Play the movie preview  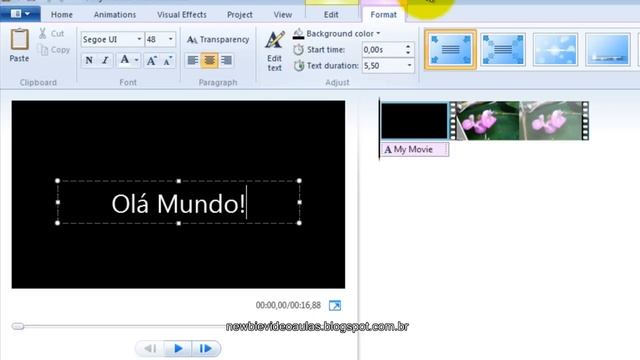tap(178, 349)
